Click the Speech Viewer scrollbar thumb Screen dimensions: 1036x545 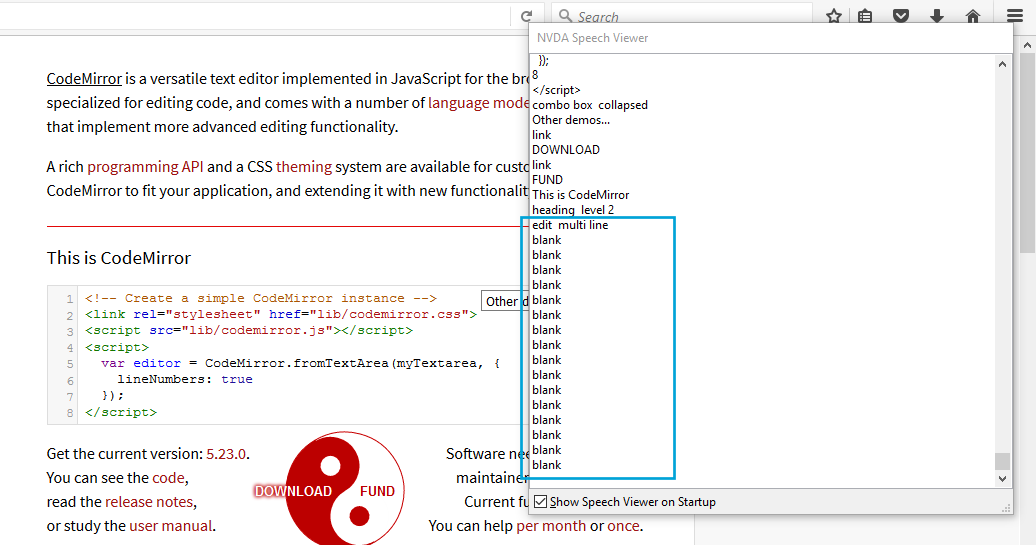(1002, 460)
